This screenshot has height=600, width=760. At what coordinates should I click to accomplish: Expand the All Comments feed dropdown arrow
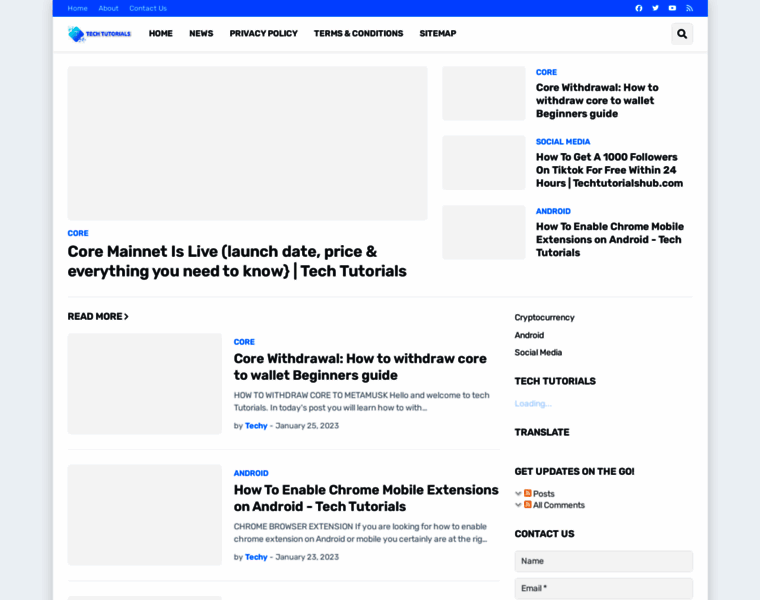tap(518, 505)
